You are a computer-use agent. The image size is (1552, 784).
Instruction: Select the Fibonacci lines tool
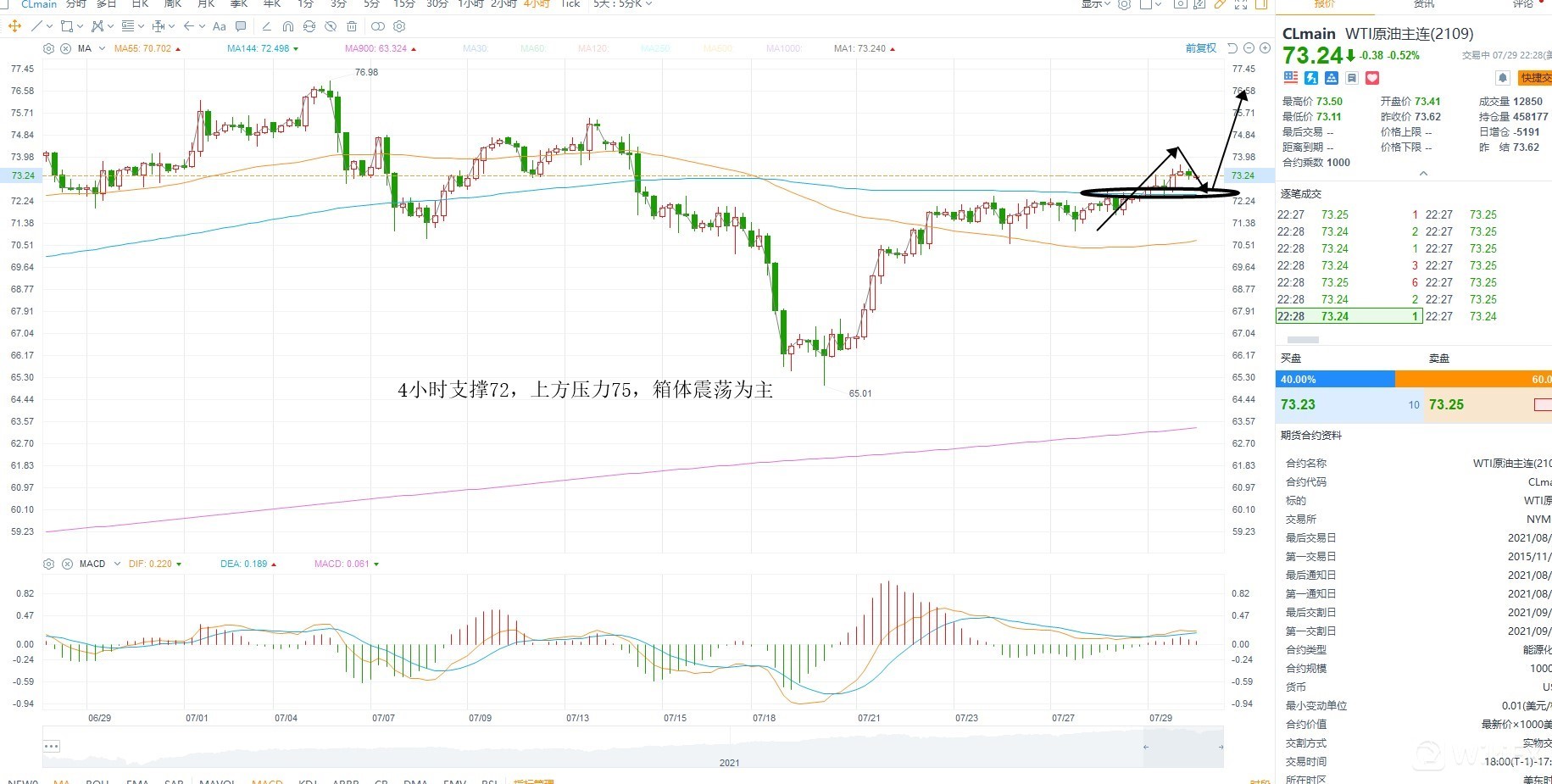(x=128, y=26)
